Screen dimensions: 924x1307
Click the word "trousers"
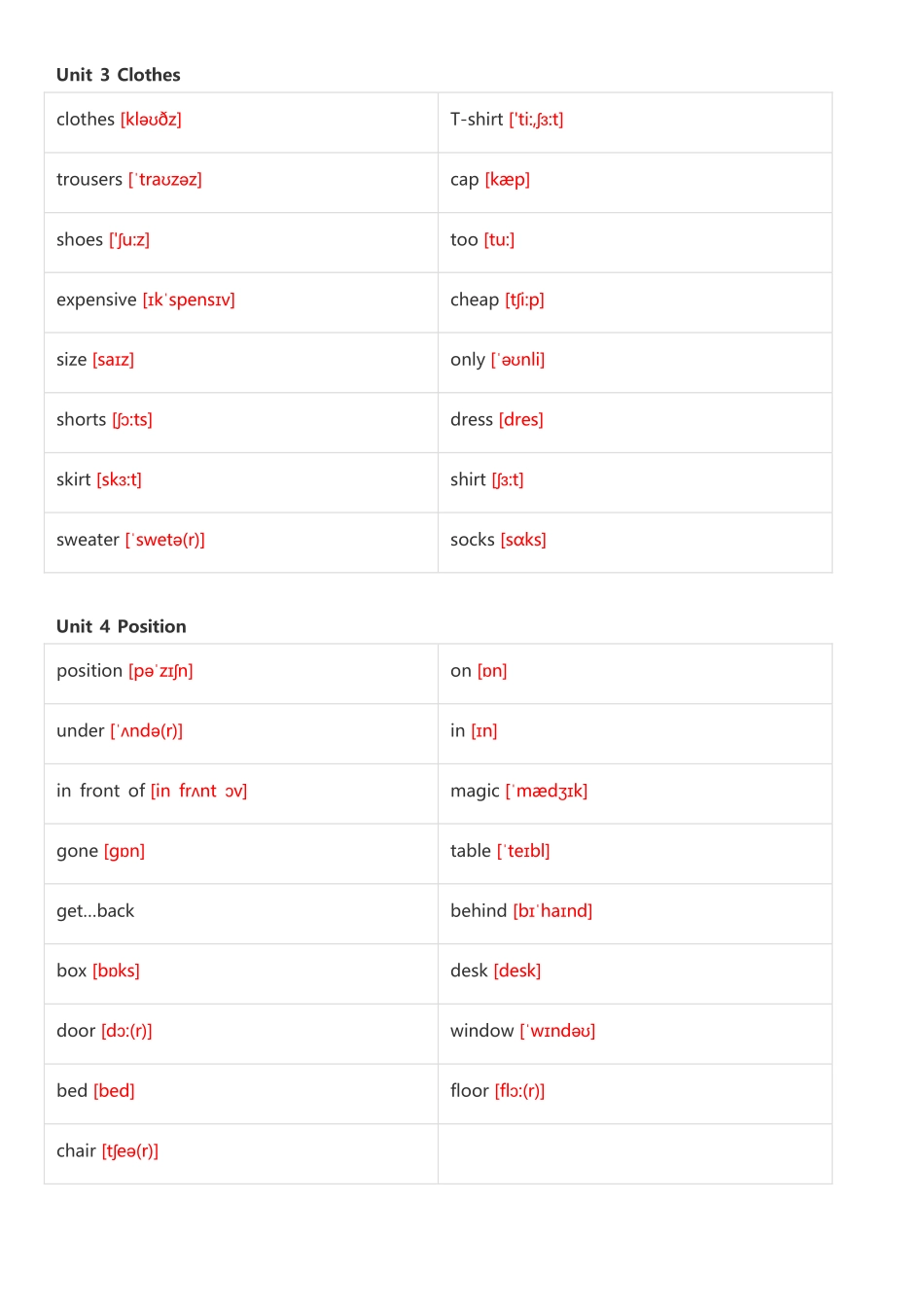point(89,180)
